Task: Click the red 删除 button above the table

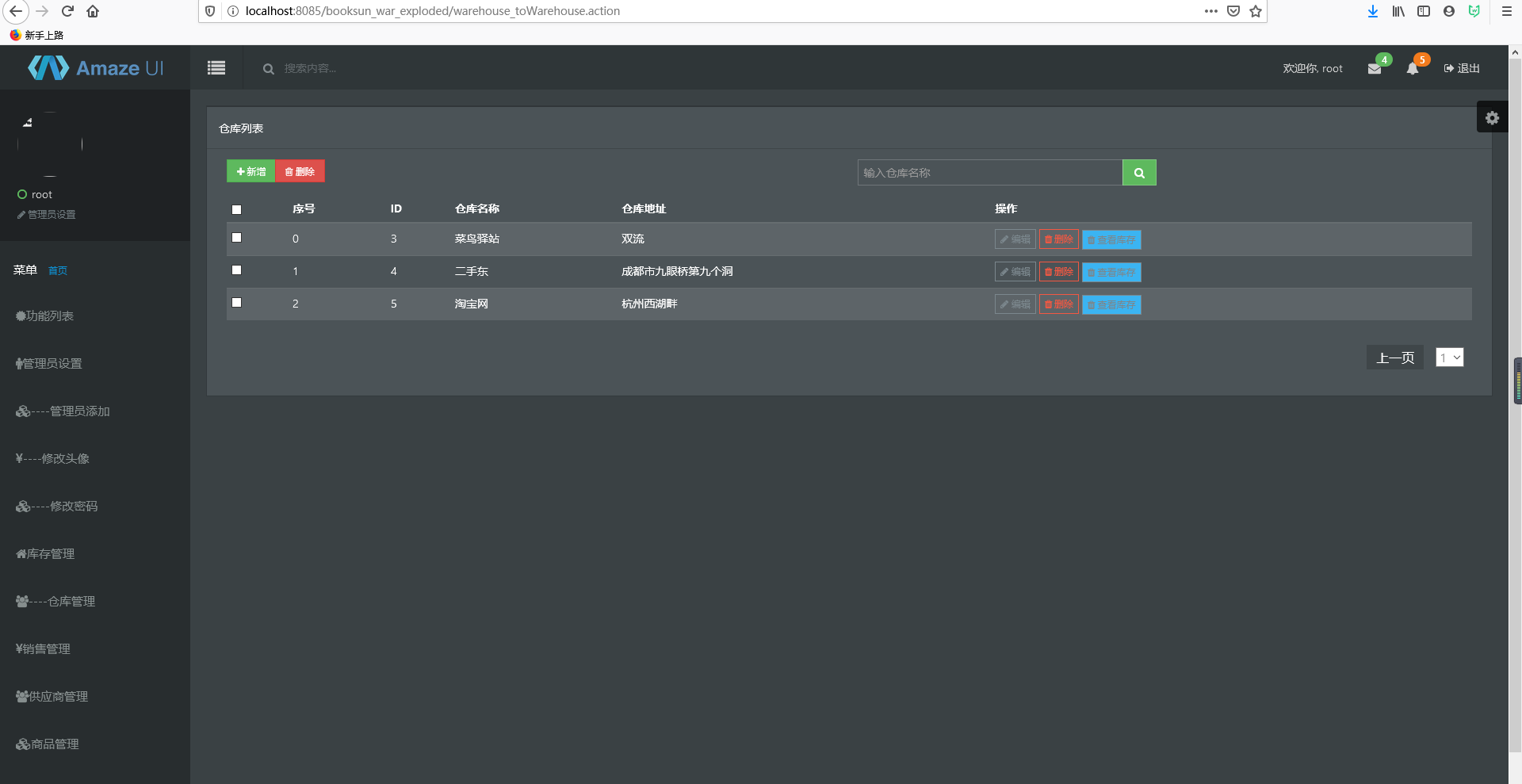Action: tap(300, 171)
